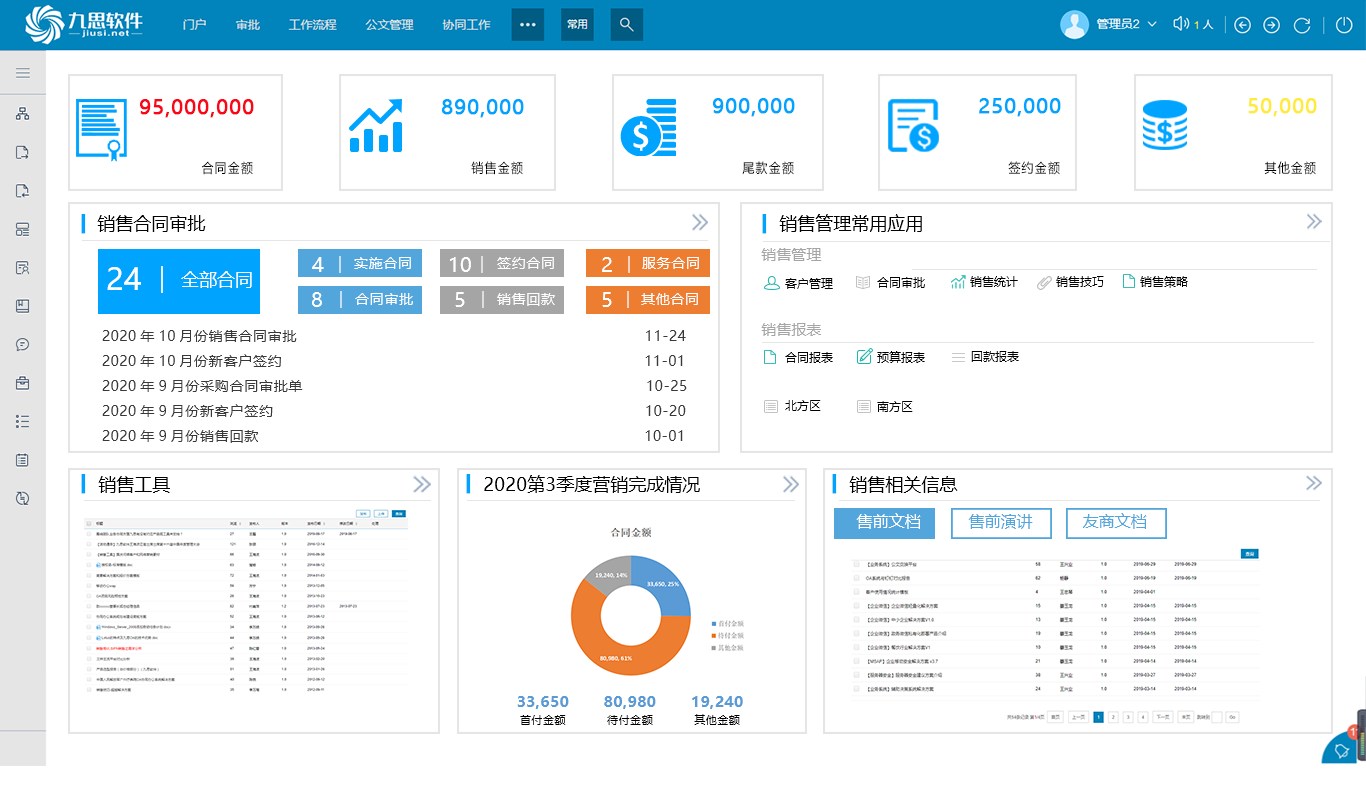Toggle the hamburger sidebar menu icon
This screenshot has width=1366, height=793.
point(22,73)
